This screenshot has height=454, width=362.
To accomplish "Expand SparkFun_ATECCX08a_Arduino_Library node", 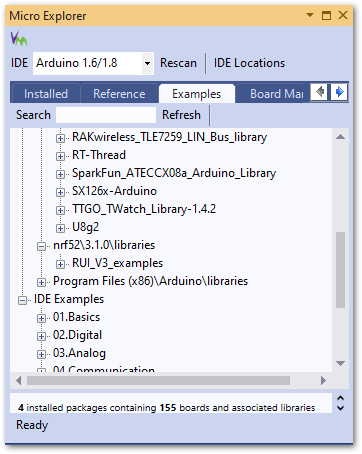I will 60,174.
